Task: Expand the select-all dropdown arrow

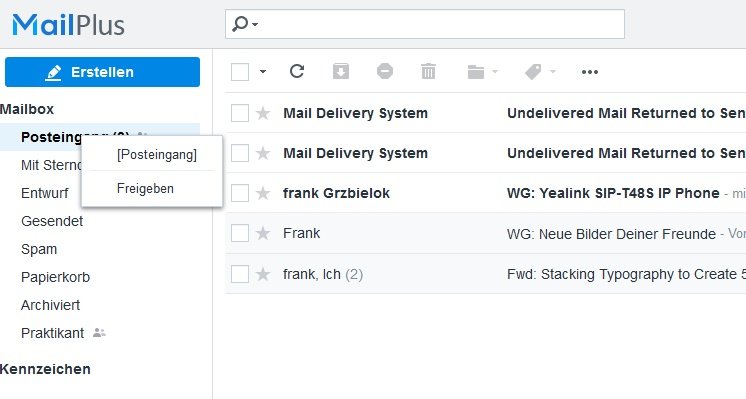Action: (263, 72)
